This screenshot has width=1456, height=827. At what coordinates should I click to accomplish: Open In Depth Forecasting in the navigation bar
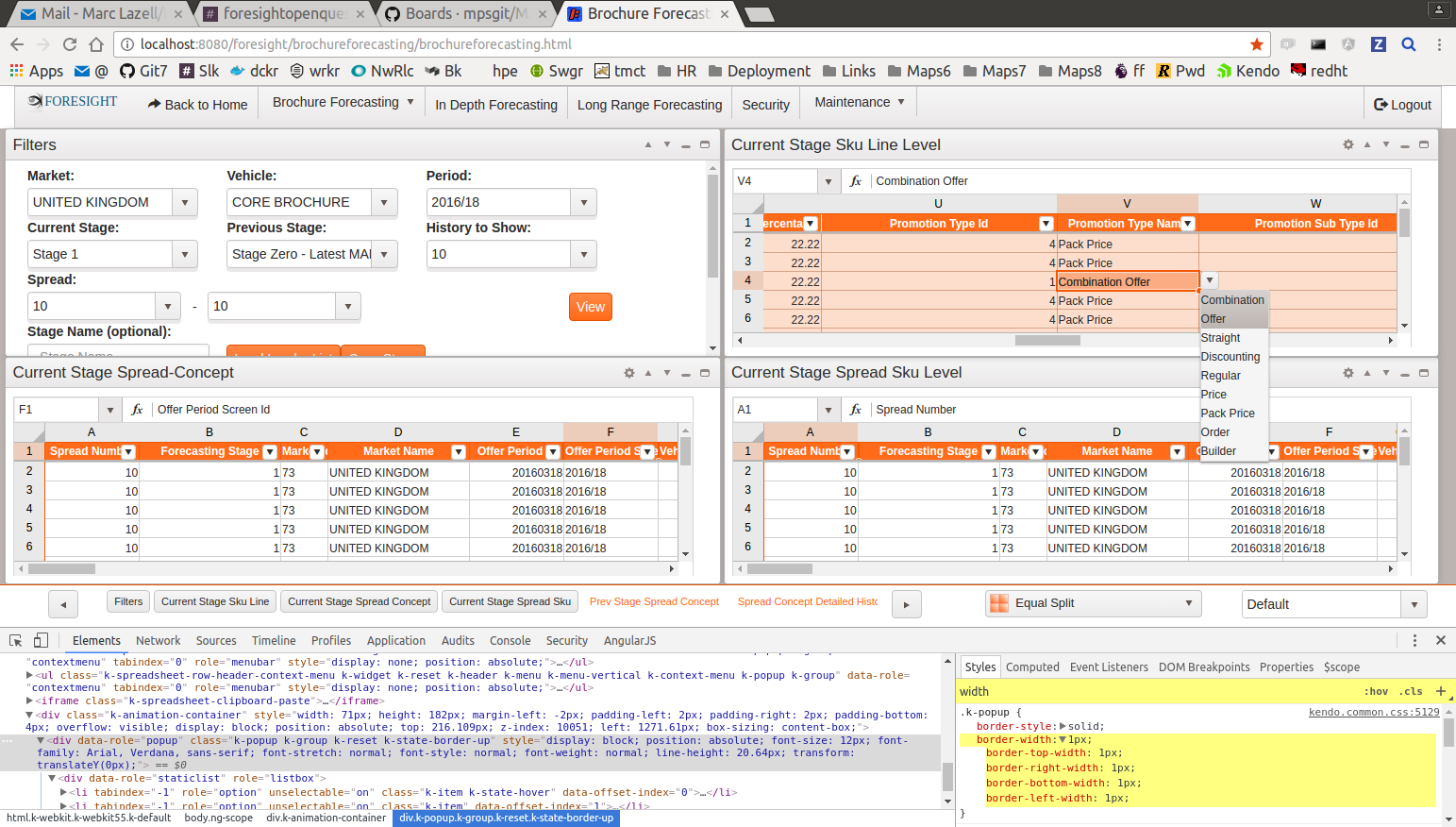496,105
